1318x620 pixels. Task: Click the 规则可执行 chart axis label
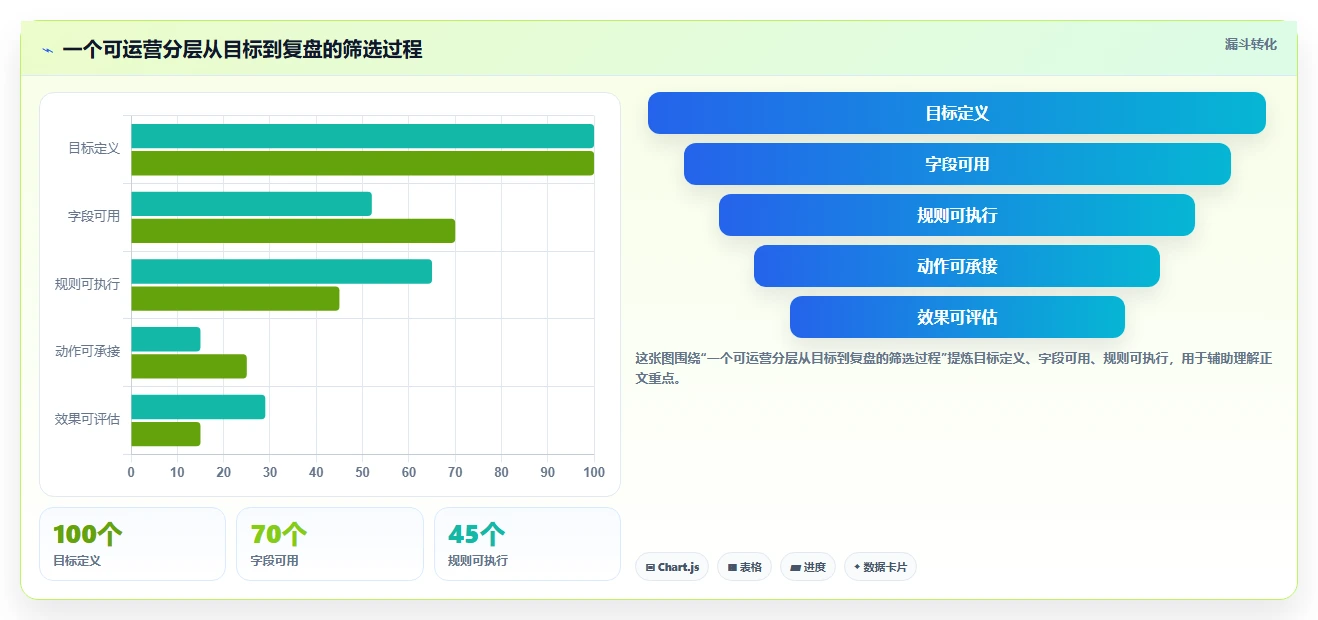pyautogui.click(x=87, y=284)
